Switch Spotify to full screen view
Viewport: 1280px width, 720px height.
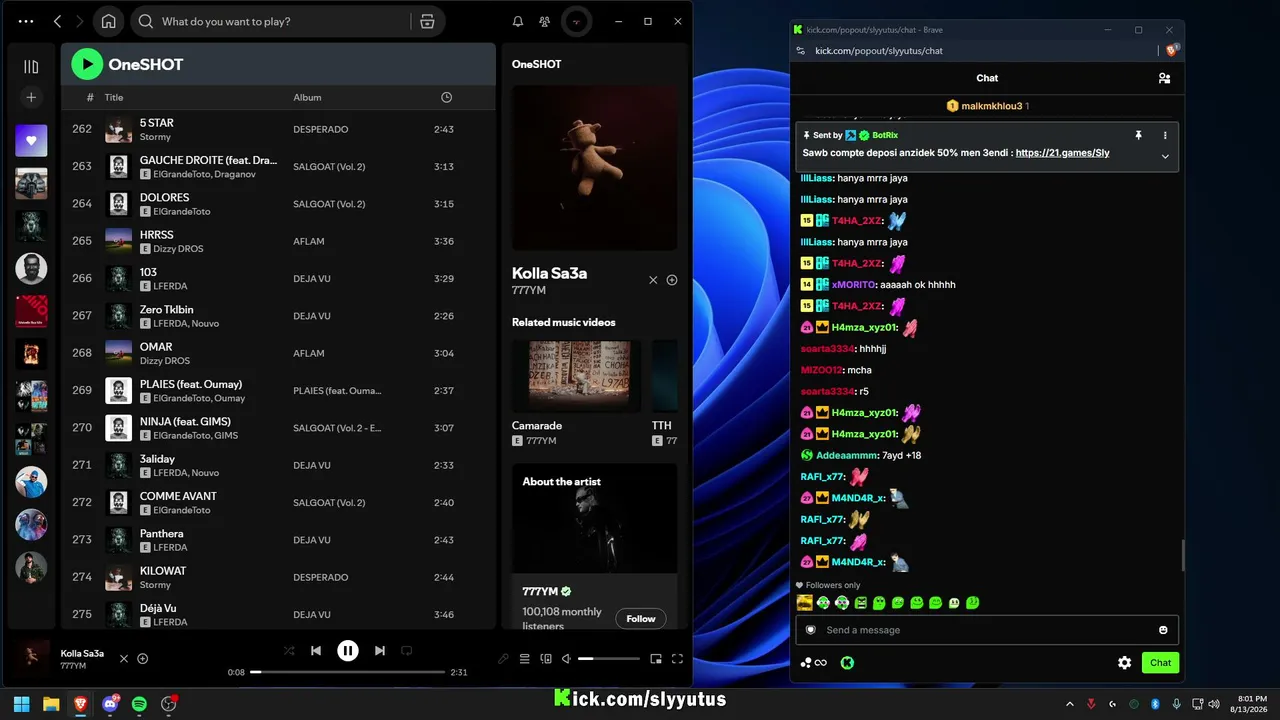[x=677, y=658]
